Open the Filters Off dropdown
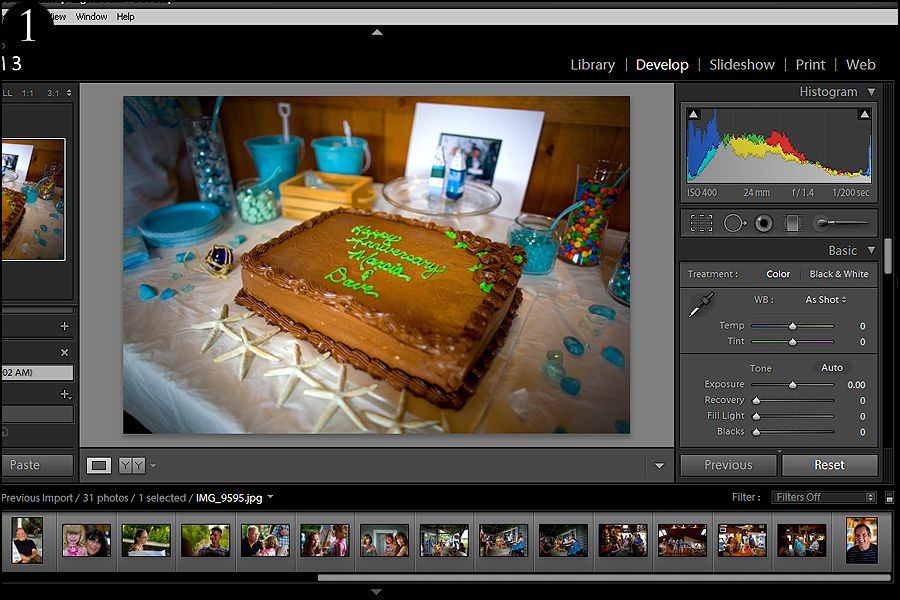The width and height of the screenshot is (900, 600). (824, 497)
